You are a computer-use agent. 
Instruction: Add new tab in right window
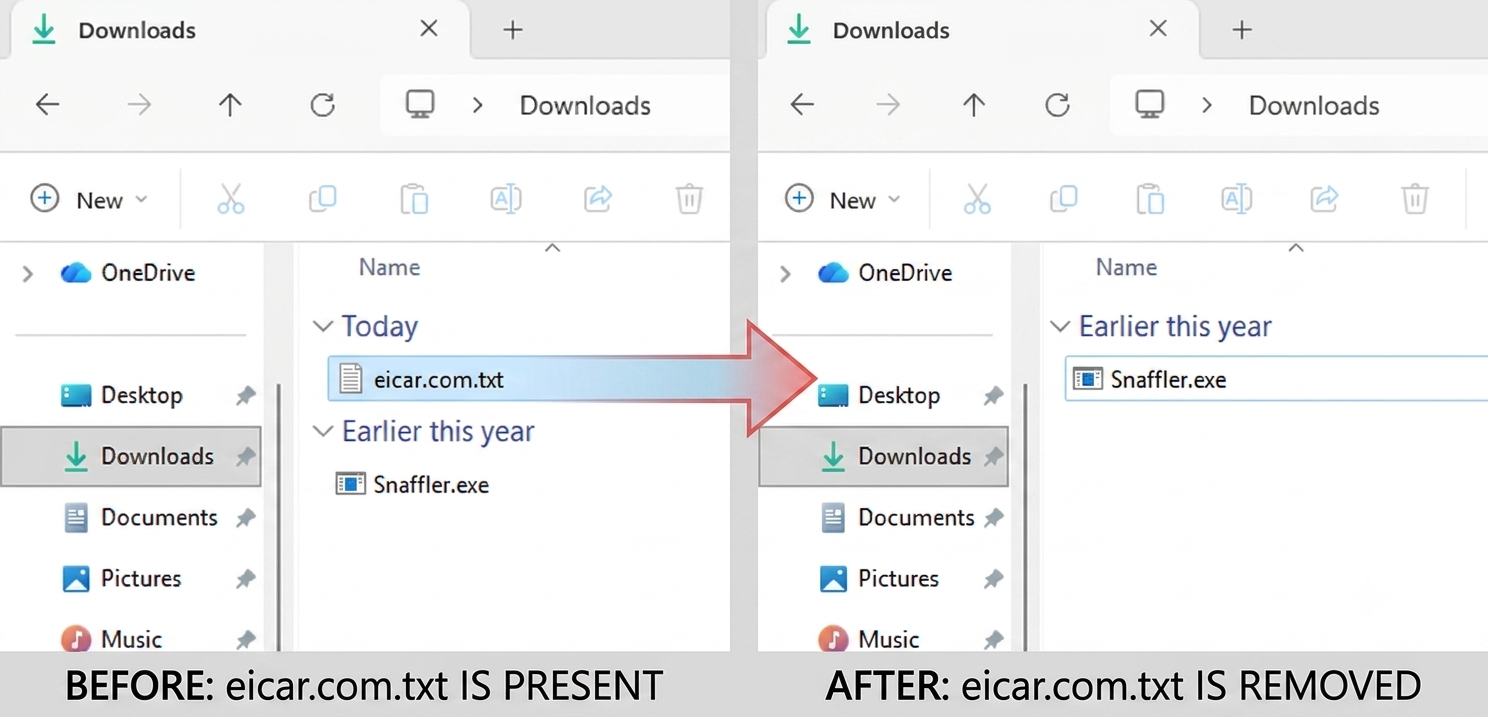1242,30
